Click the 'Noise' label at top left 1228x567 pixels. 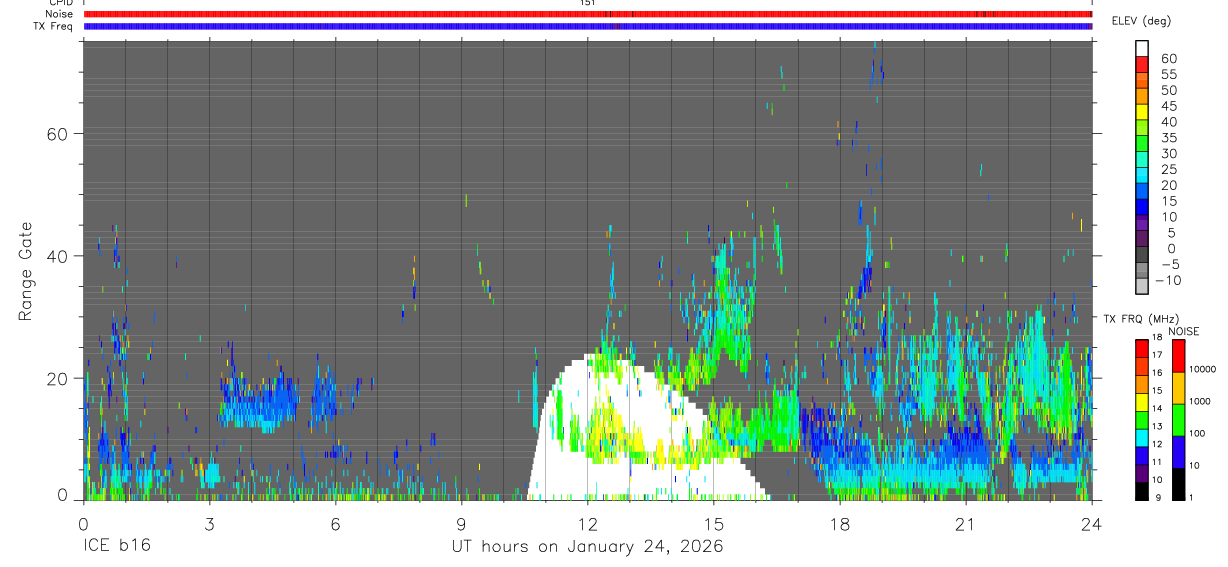(x=59, y=14)
